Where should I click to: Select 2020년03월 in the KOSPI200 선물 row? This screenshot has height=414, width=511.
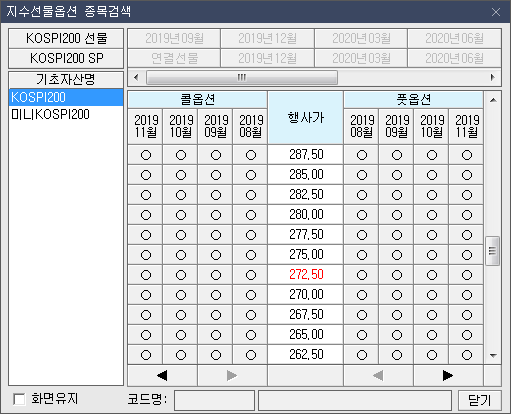[x=361, y=38]
